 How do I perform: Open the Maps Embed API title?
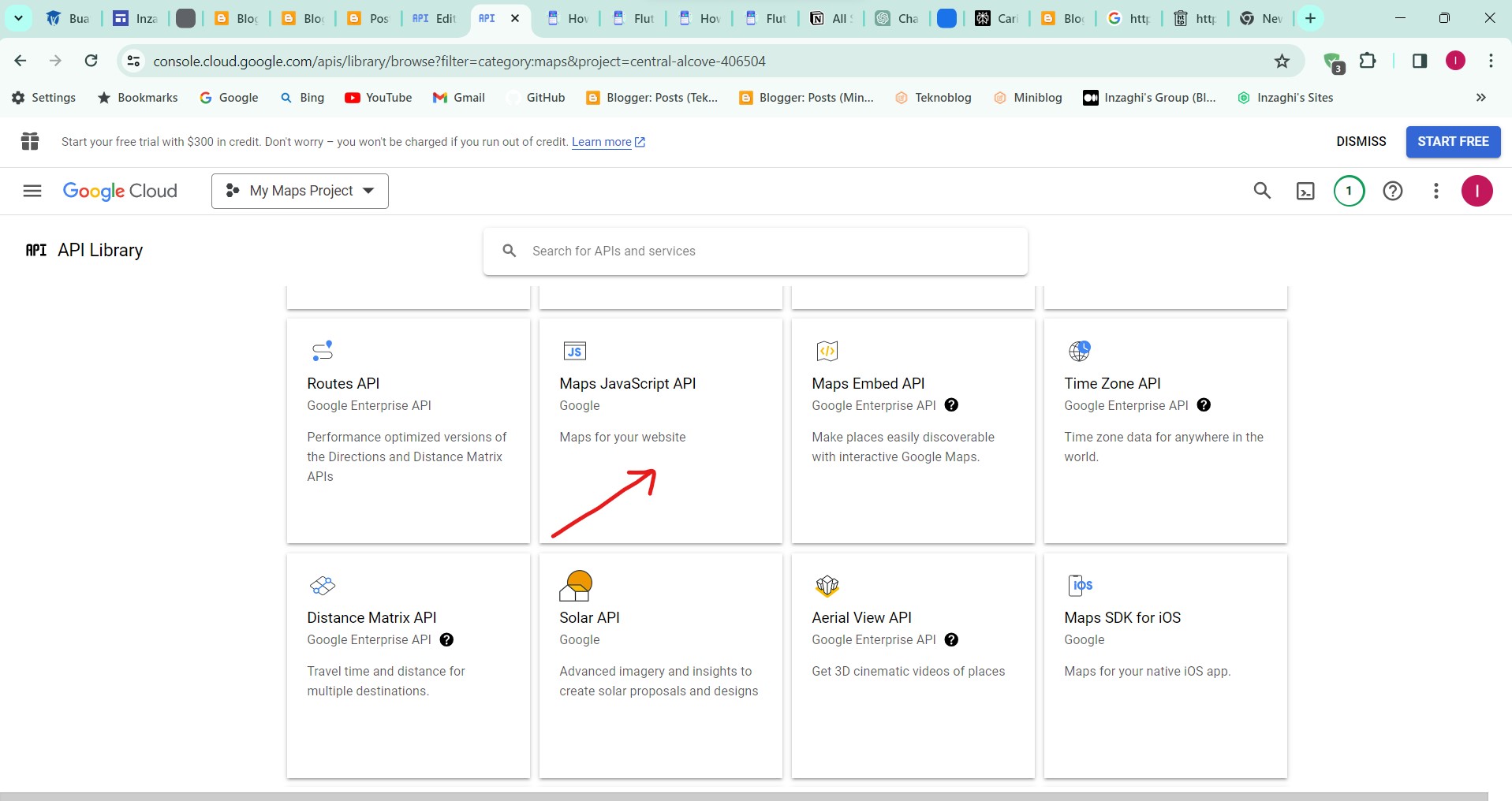point(868,383)
